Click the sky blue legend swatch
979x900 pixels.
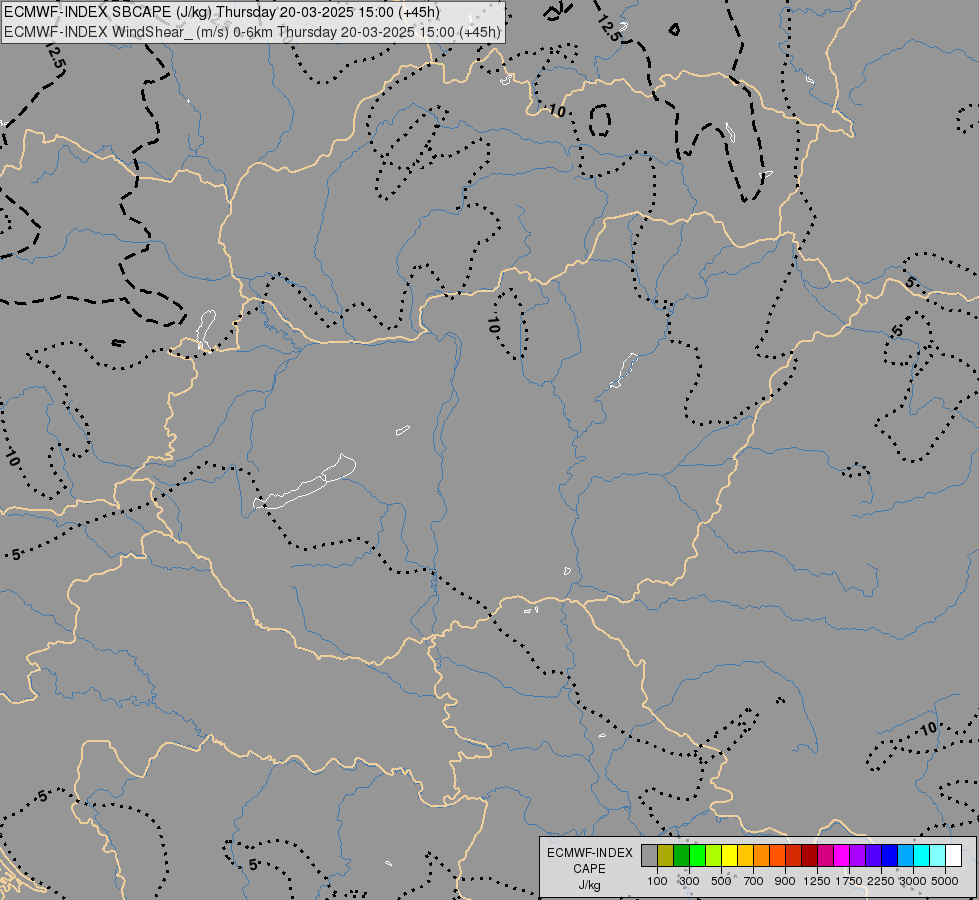coord(905,855)
